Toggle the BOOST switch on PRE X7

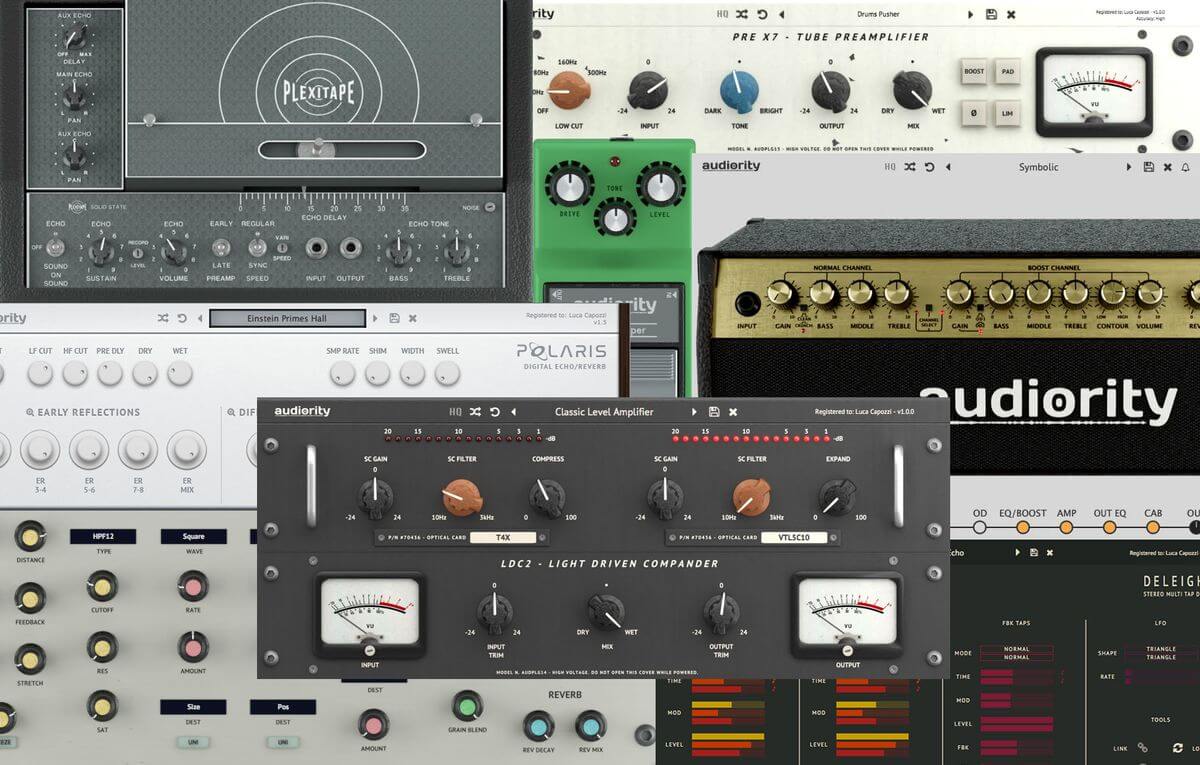[973, 72]
